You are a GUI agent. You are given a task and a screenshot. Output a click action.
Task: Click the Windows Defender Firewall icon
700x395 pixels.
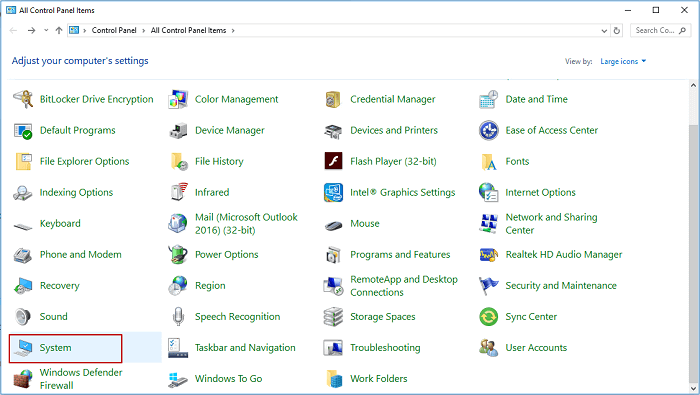pos(22,378)
